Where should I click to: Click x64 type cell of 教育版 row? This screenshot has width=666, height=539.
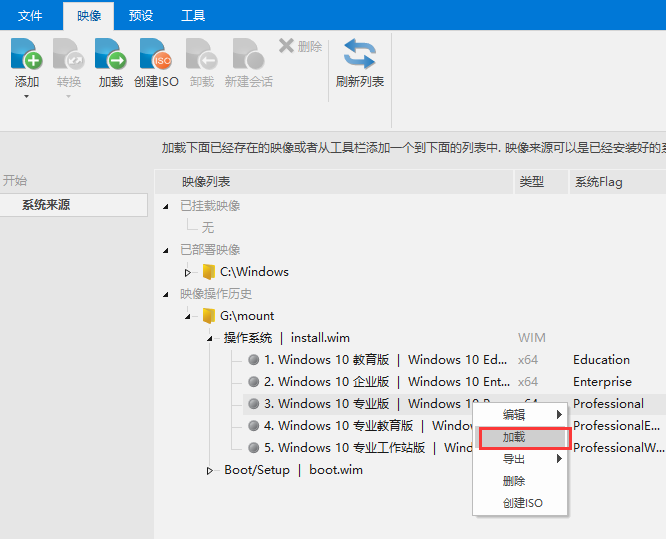528,360
